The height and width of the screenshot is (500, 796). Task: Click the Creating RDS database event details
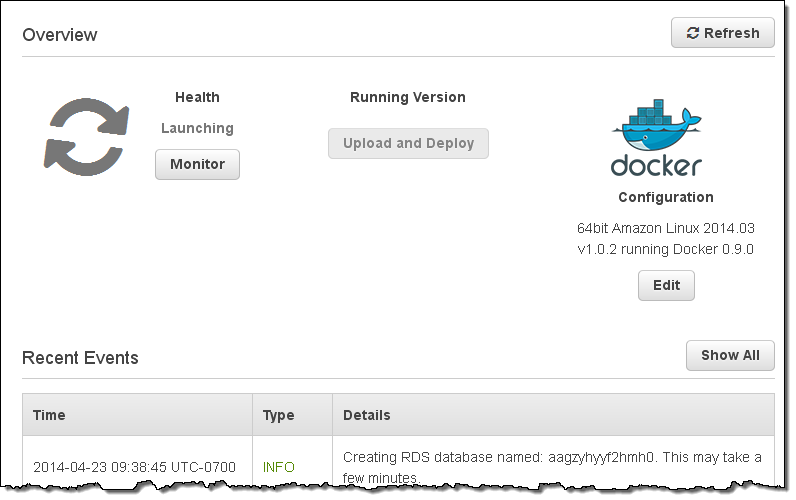pyautogui.click(x=552, y=467)
